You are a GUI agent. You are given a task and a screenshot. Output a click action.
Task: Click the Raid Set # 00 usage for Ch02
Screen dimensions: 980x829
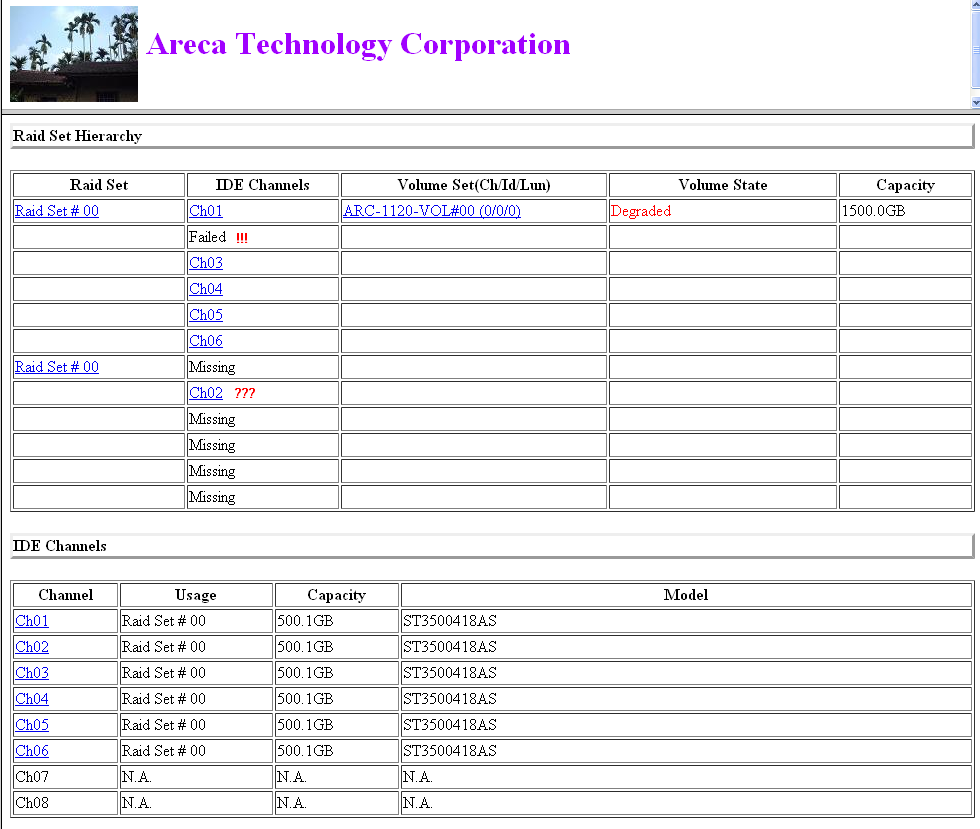pos(164,647)
